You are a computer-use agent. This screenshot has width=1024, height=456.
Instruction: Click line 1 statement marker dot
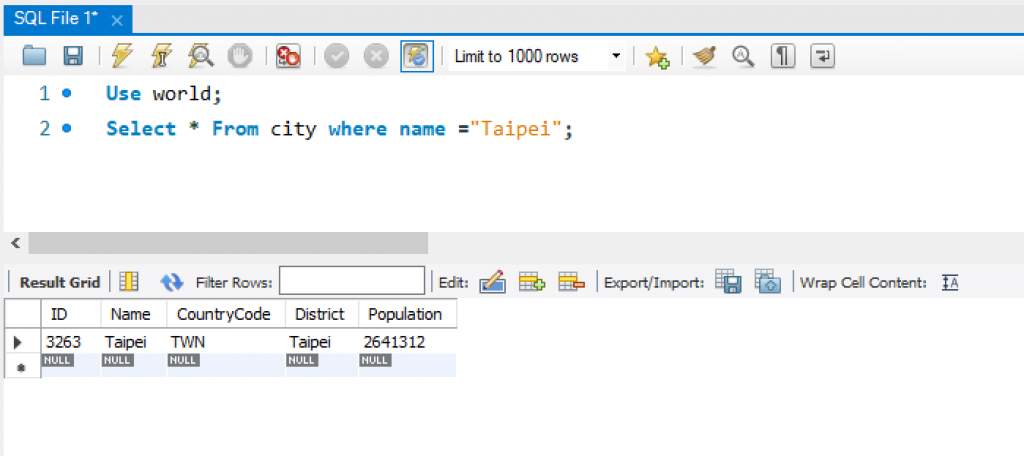[66, 93]
